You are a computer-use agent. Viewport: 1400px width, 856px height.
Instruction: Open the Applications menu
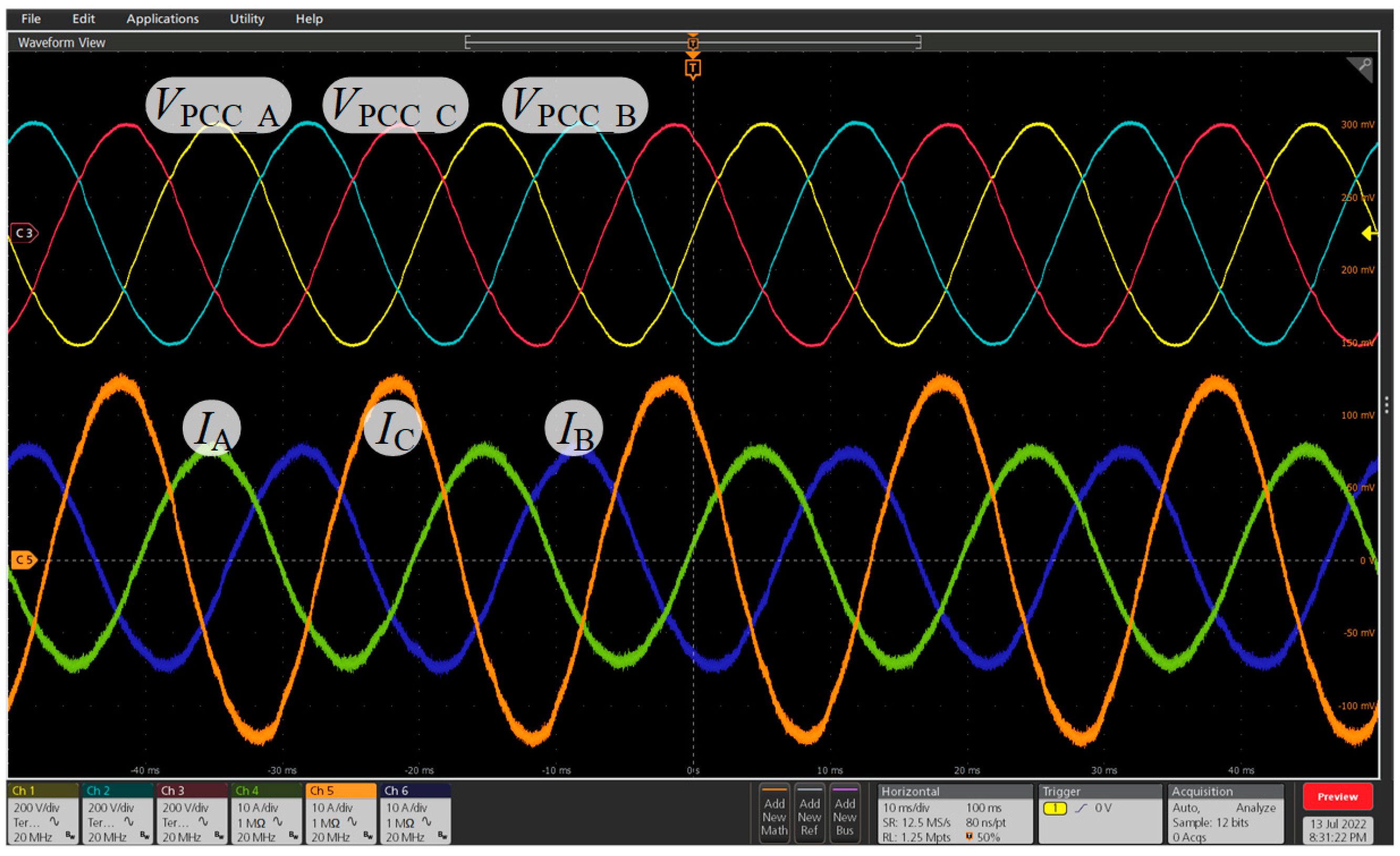point(162,19)
